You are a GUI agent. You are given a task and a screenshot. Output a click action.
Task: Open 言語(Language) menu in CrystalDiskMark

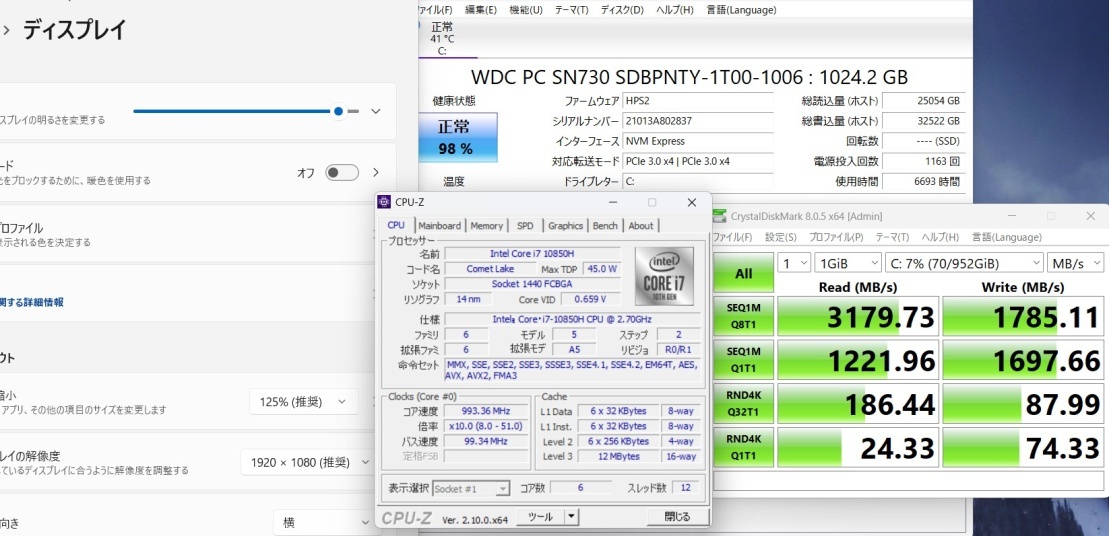coord(1006,237)
